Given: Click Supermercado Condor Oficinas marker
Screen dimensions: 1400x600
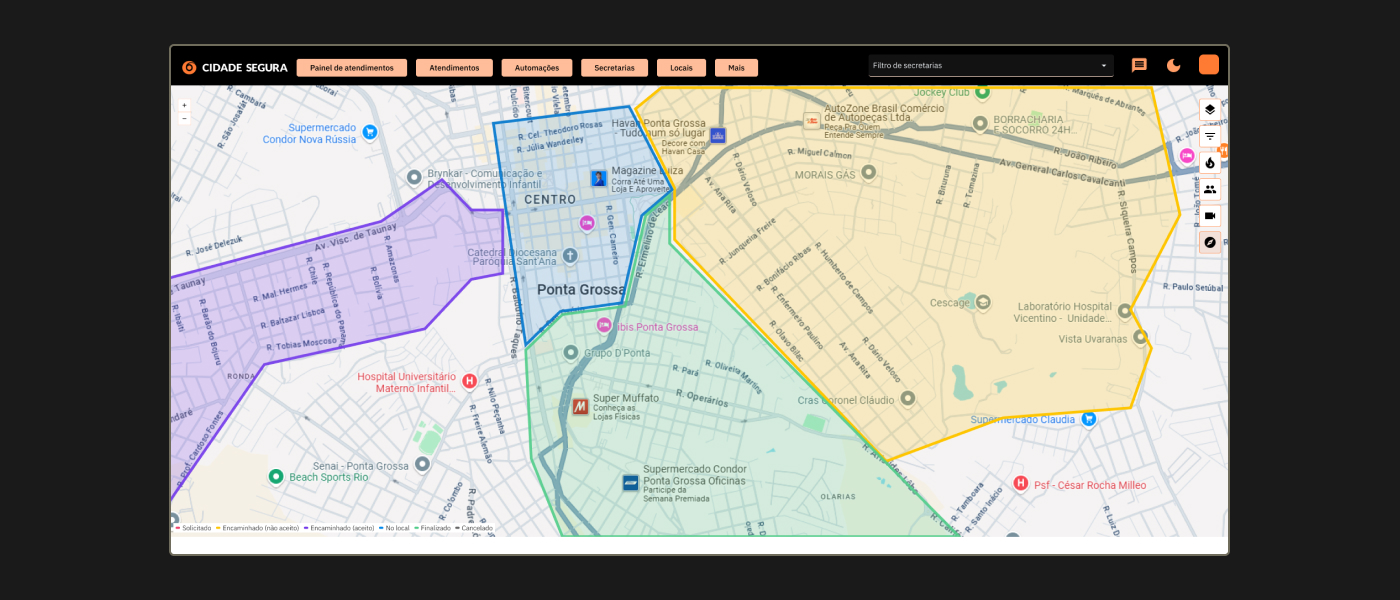Looking at the screenshot, I should [630, 482].
